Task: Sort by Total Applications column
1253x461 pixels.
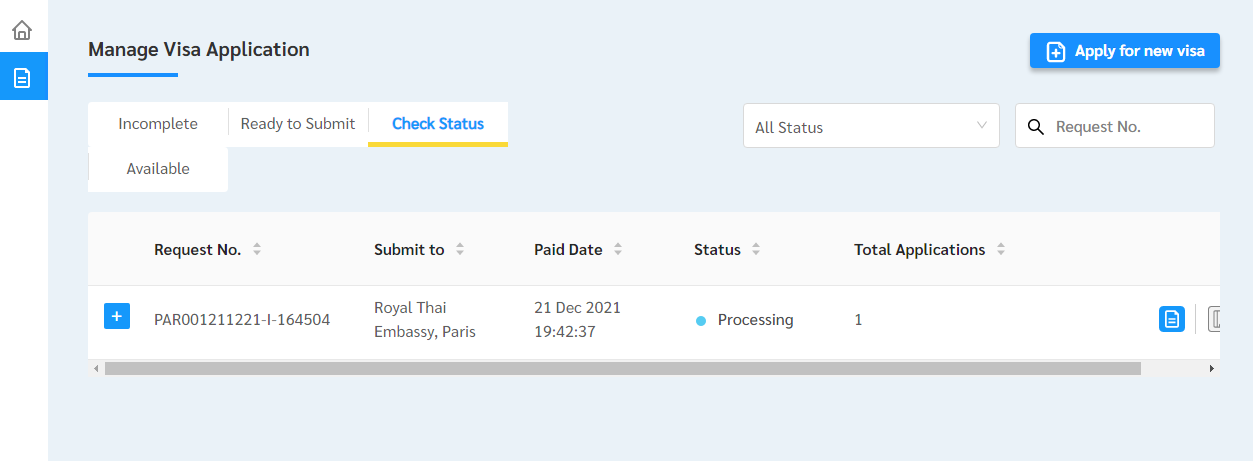Action: click(1001, 250)
